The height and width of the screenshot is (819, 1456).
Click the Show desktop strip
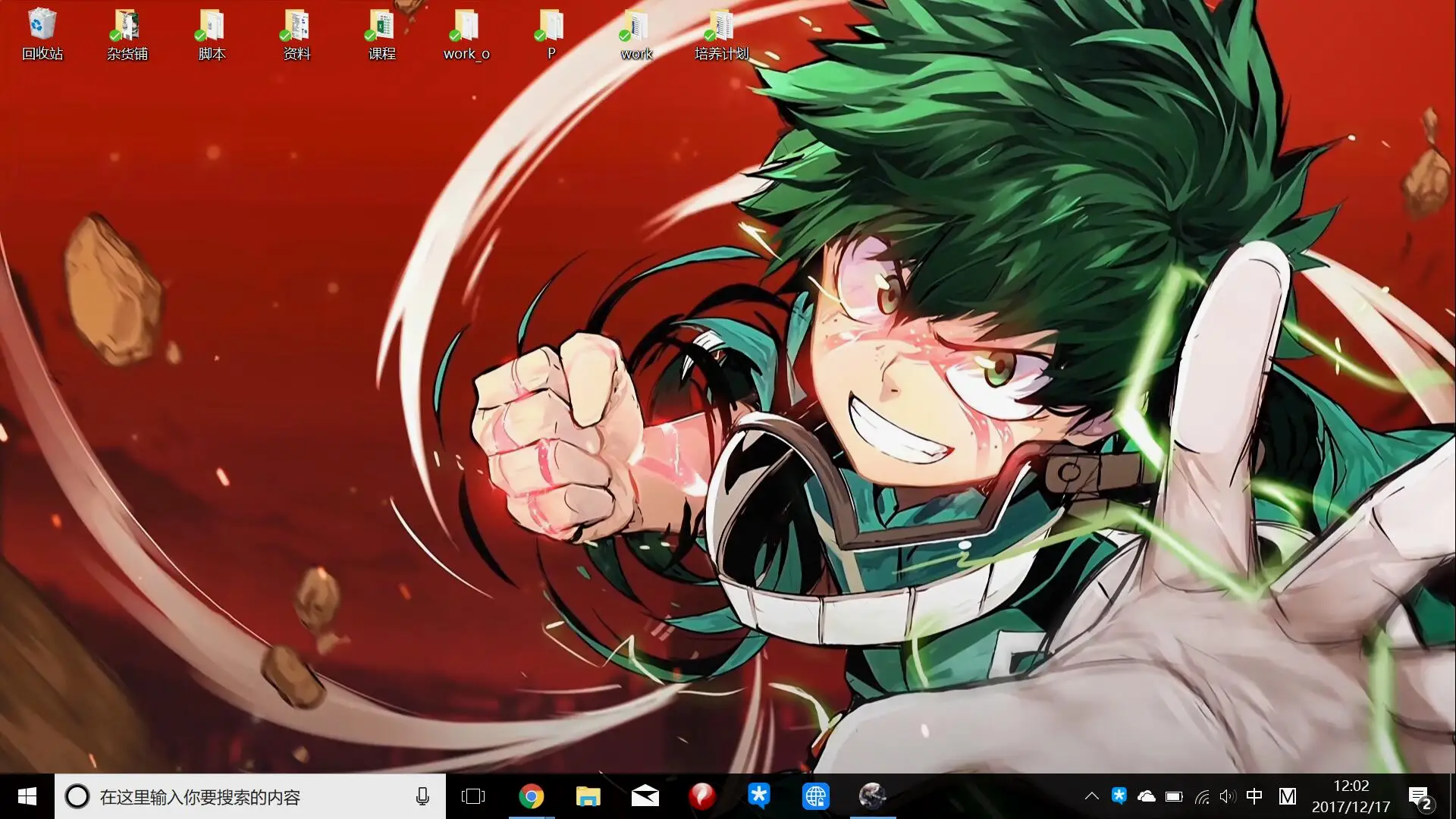[1451, 796]
